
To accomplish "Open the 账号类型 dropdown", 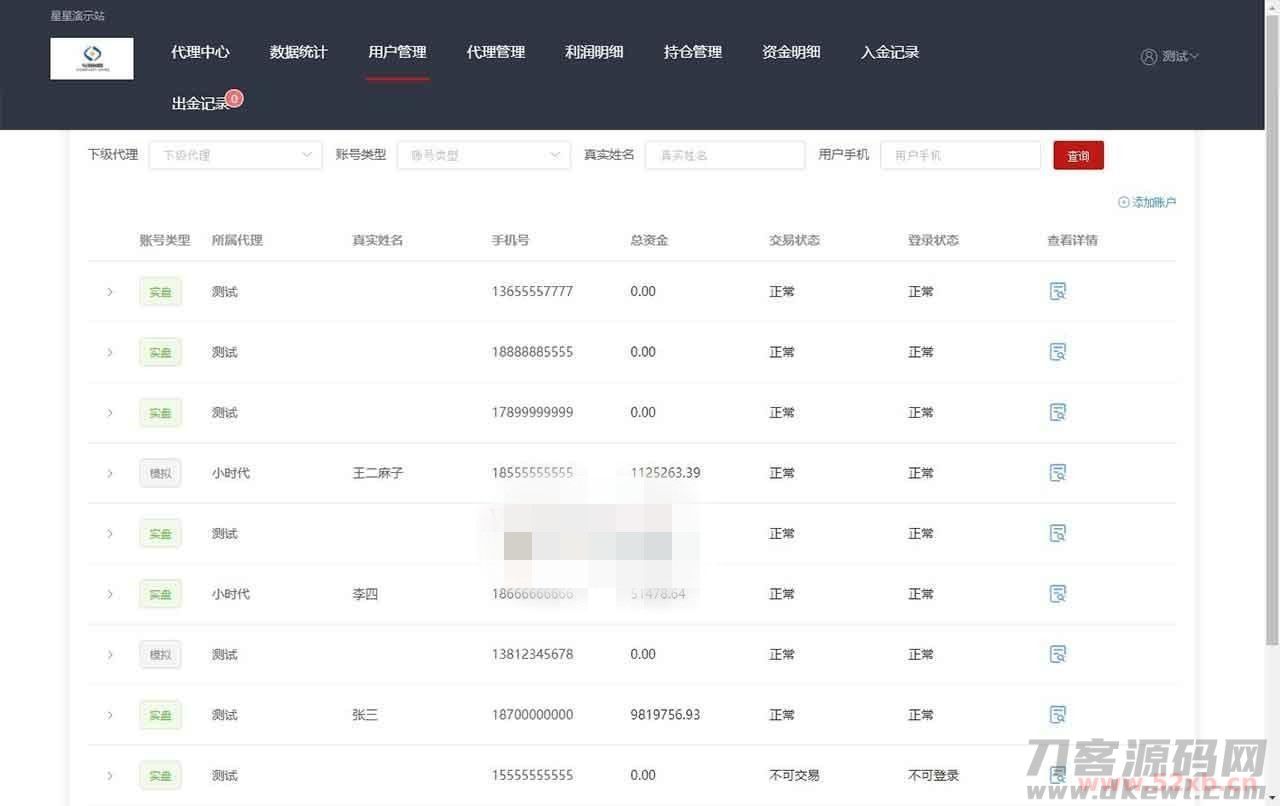I will click(484, 155).
